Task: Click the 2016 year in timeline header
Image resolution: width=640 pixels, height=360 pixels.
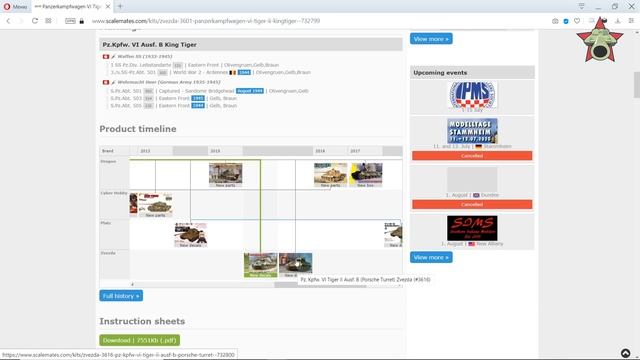Action: coord(320,151)
